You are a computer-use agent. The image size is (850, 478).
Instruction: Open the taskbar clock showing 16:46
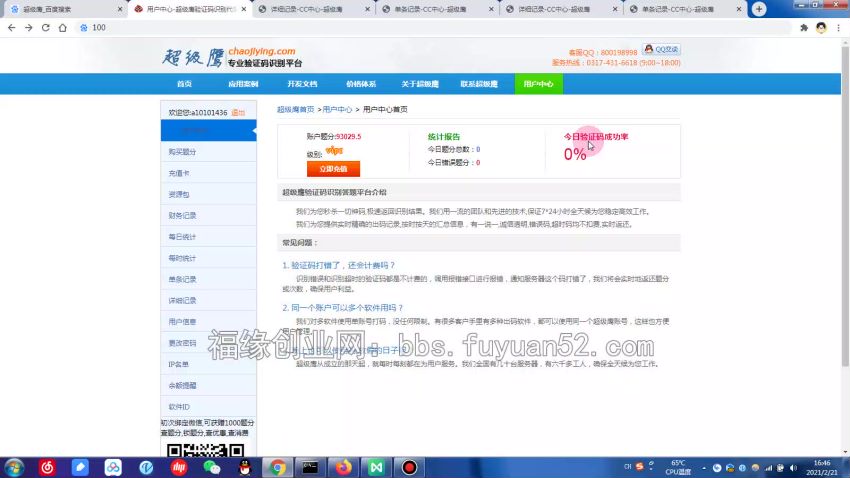(822, 468)
